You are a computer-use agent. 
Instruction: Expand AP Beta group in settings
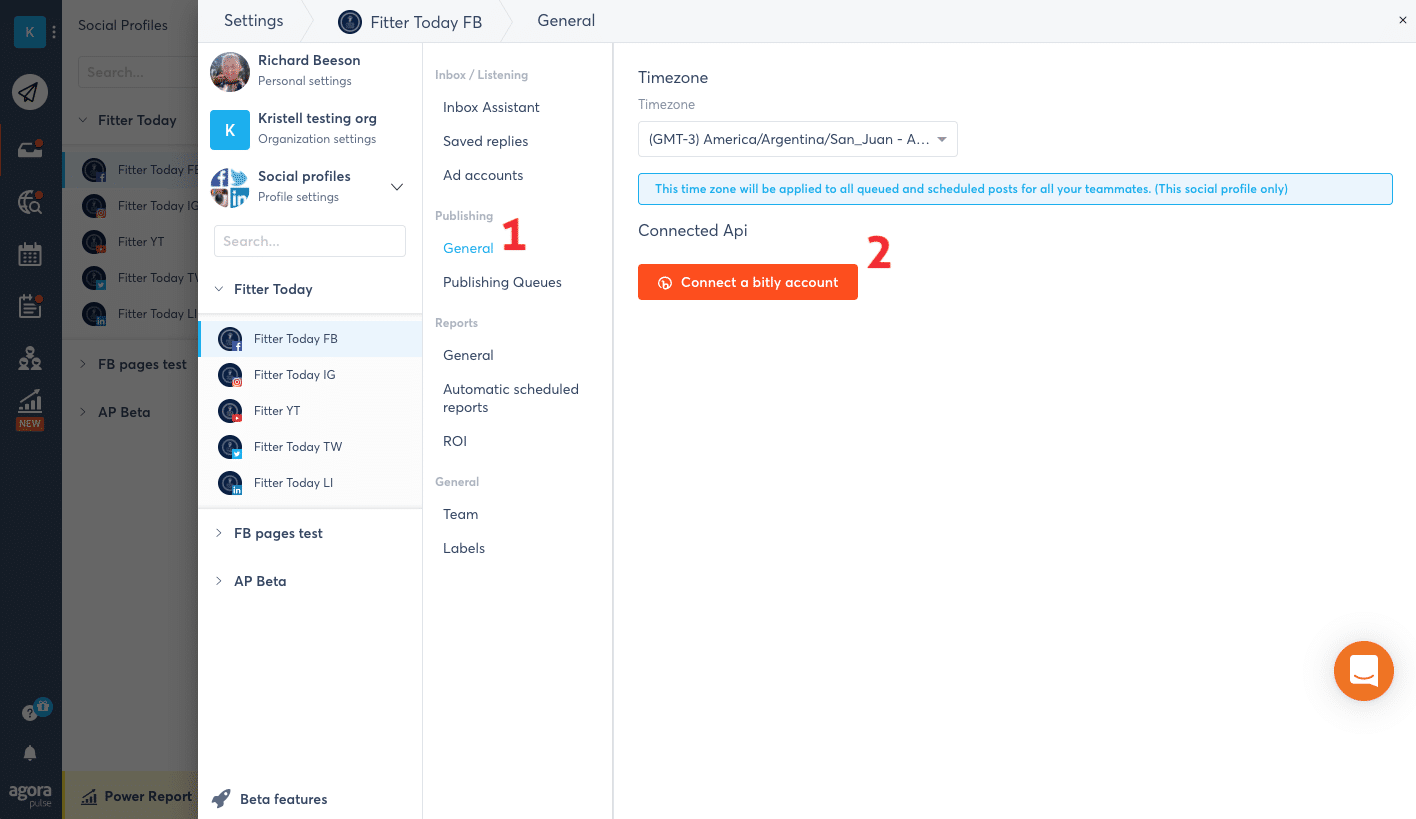tap(219, 581)
